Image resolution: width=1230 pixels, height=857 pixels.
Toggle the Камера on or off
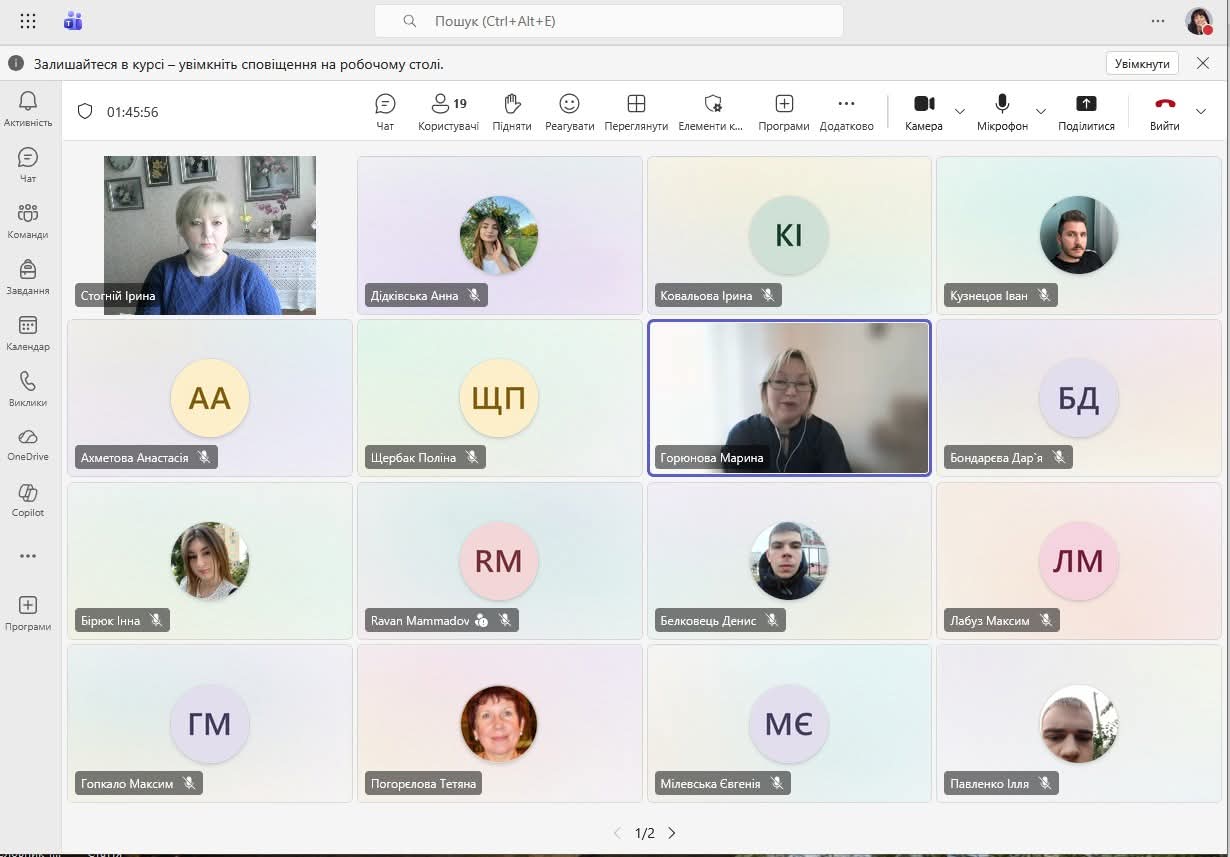point(924,111)
